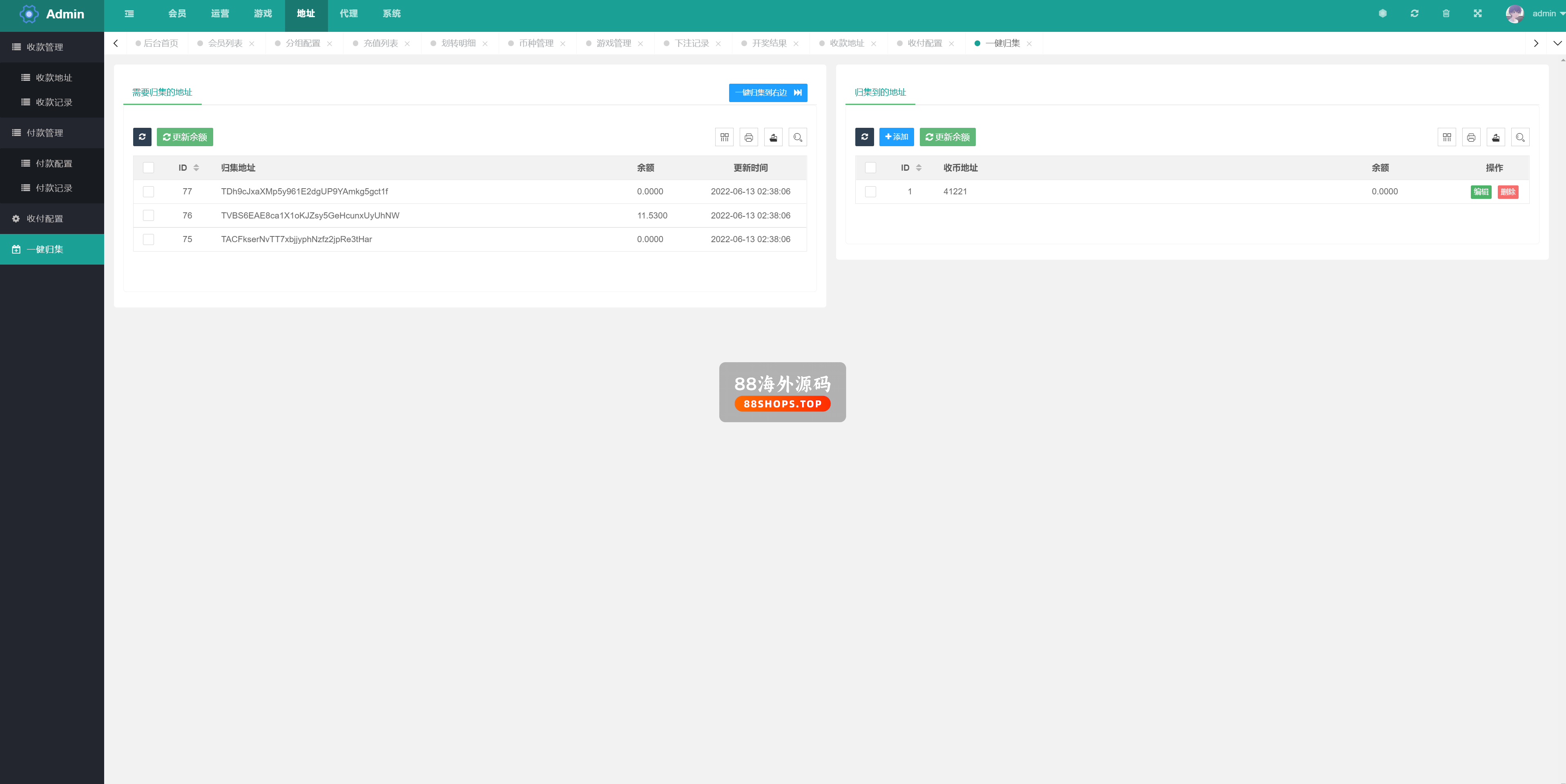
Task: Expand the tab list dropdown chevron
Action: pyautogui.click(x=1557, y=43)
